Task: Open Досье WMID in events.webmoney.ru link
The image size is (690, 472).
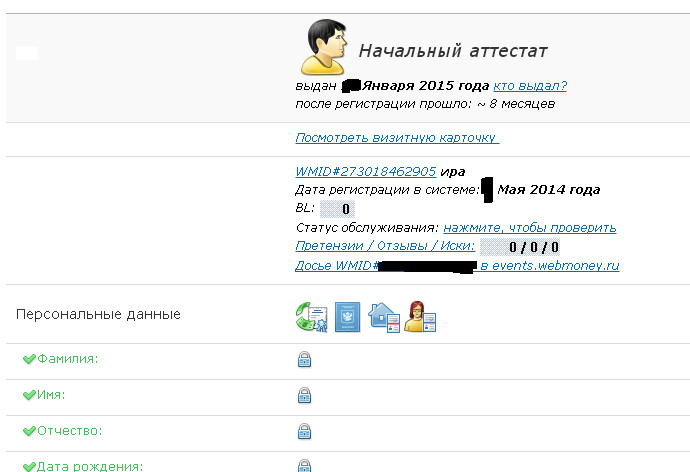Action: pos(457,266)
